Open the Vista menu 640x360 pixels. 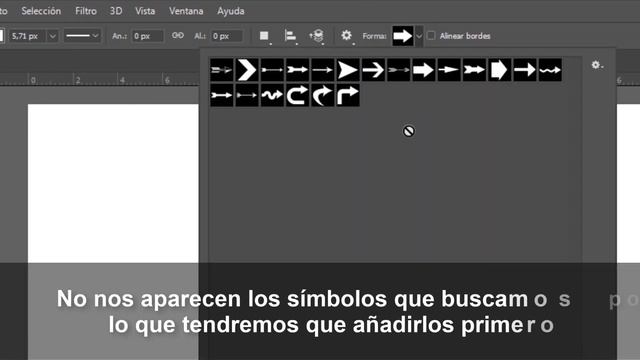tap(145, 11)
